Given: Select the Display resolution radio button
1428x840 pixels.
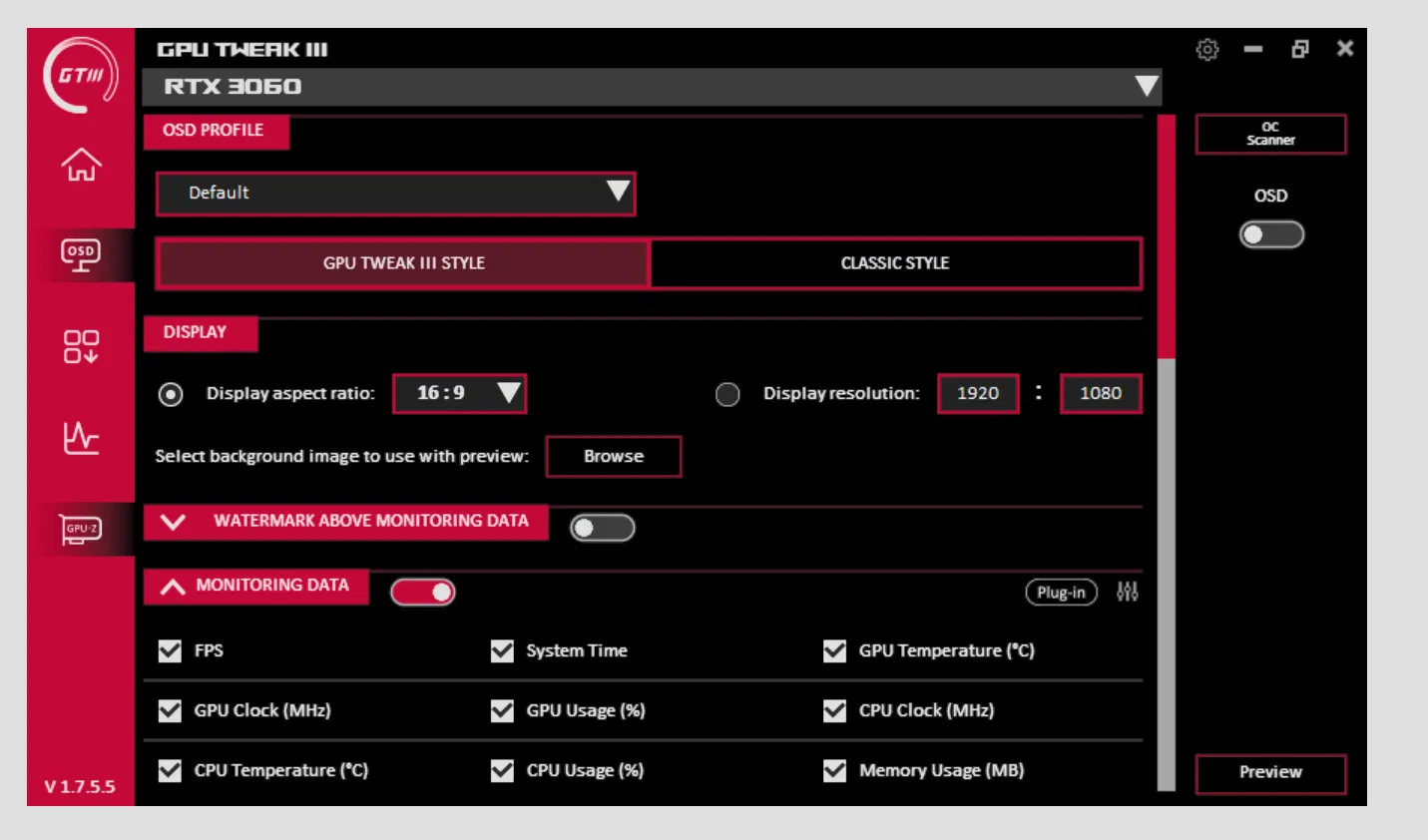Looking at the screenshot, I should tap(727, 394).
